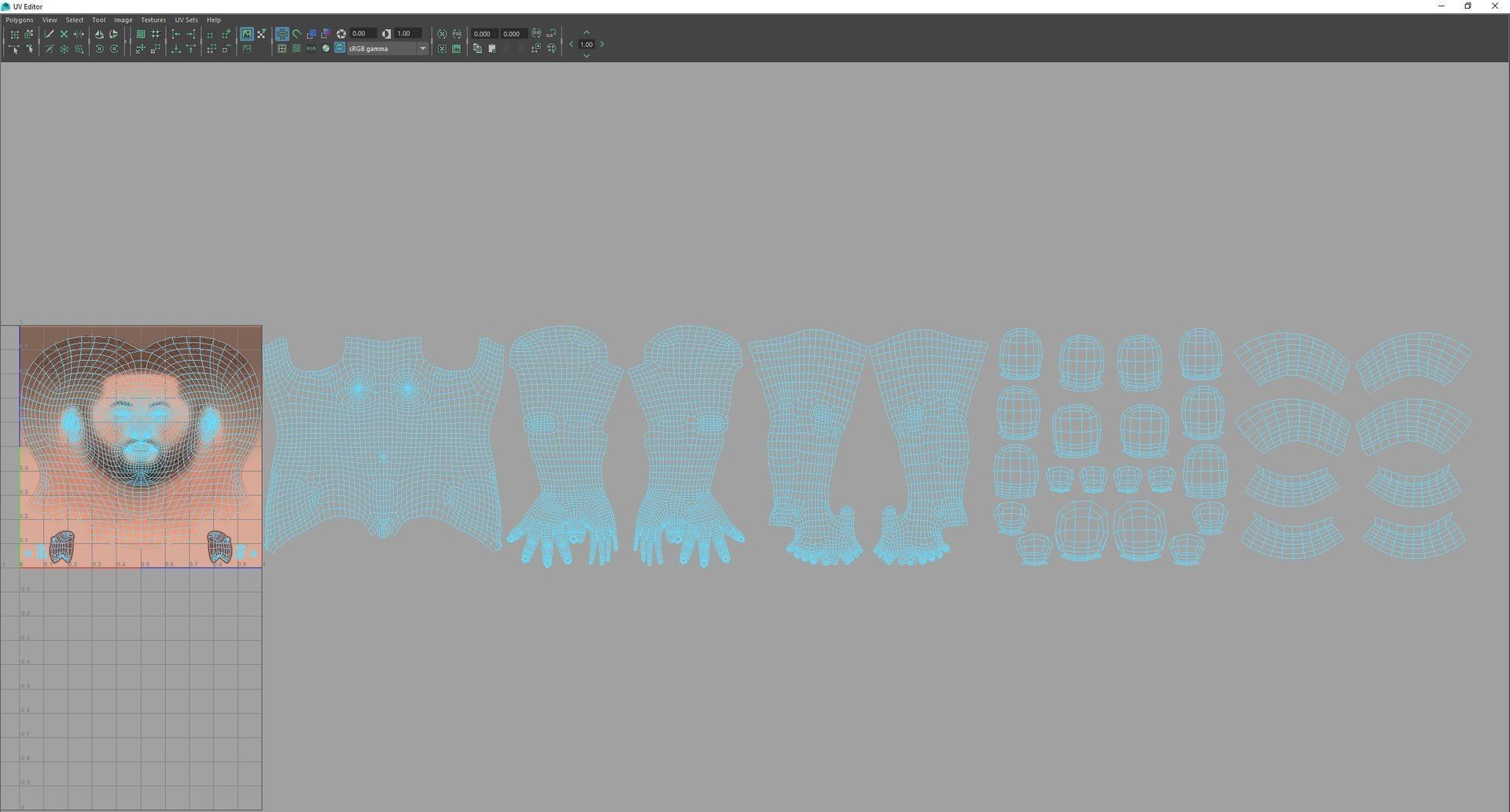Click the V coordinate field

point(514,34)
